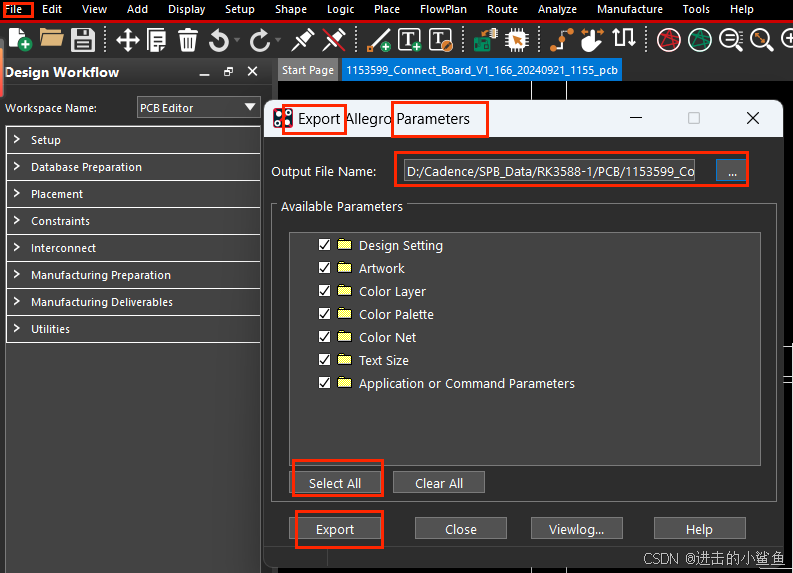Screen dimensions: 793x573
Task: Select the Add Line tool icon
Action: 378,40
